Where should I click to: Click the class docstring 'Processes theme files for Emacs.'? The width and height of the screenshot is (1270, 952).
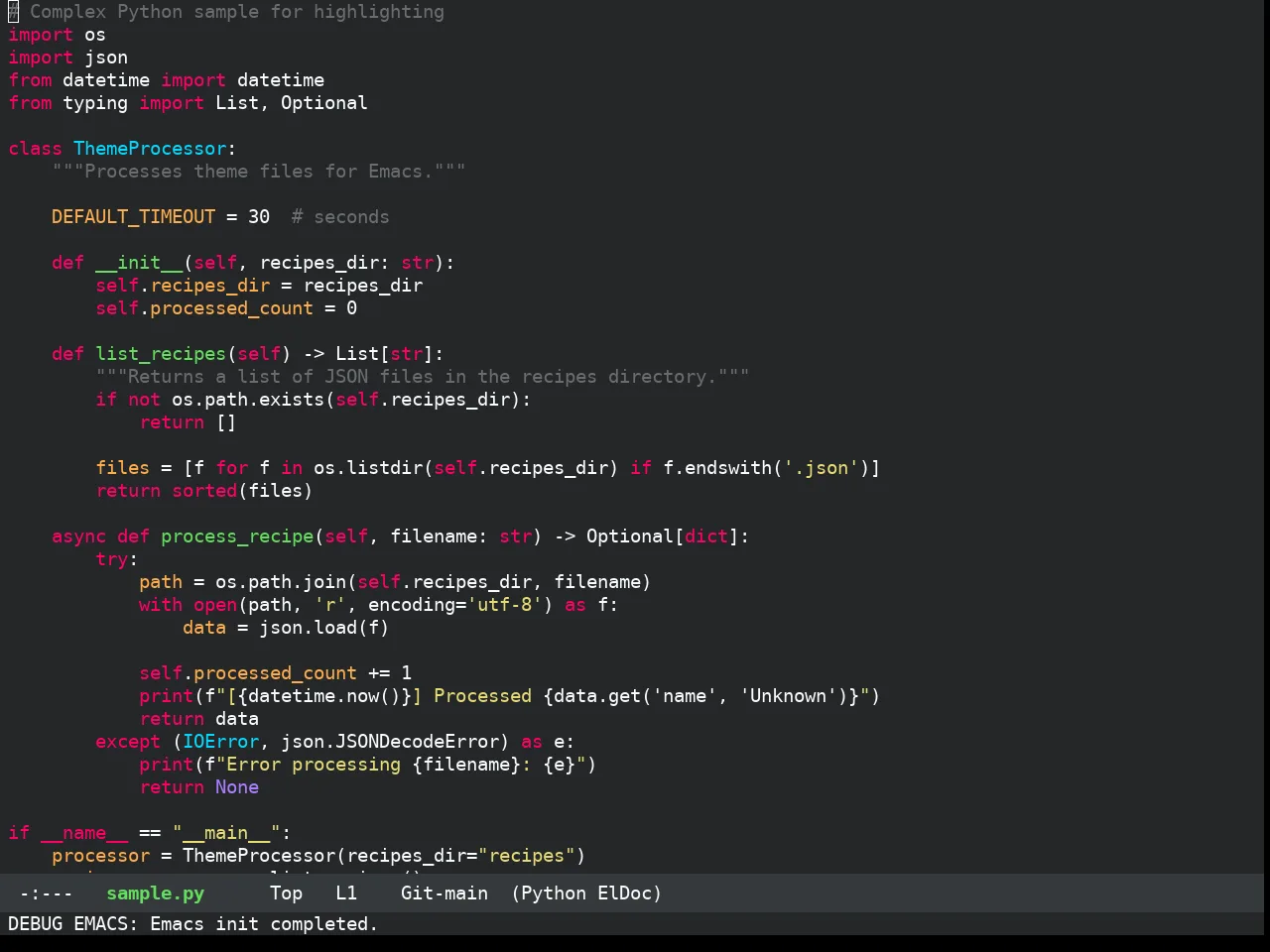pyautogui.click(x=259, y=172)
